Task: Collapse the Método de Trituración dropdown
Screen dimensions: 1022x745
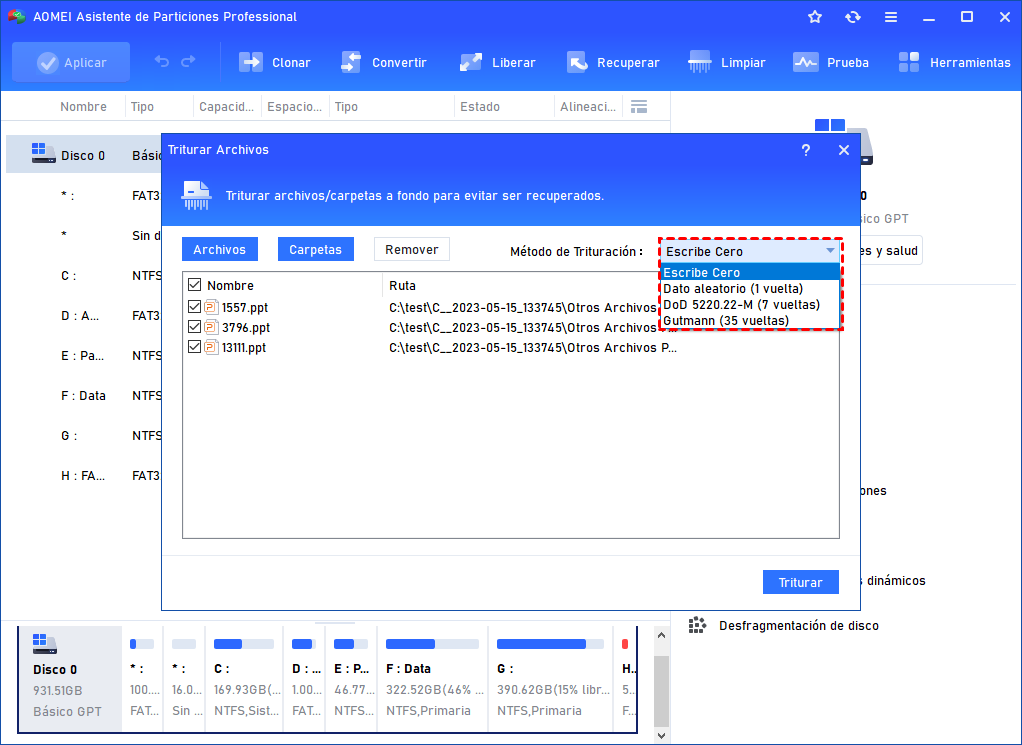Action: click(x=830, y=251)
